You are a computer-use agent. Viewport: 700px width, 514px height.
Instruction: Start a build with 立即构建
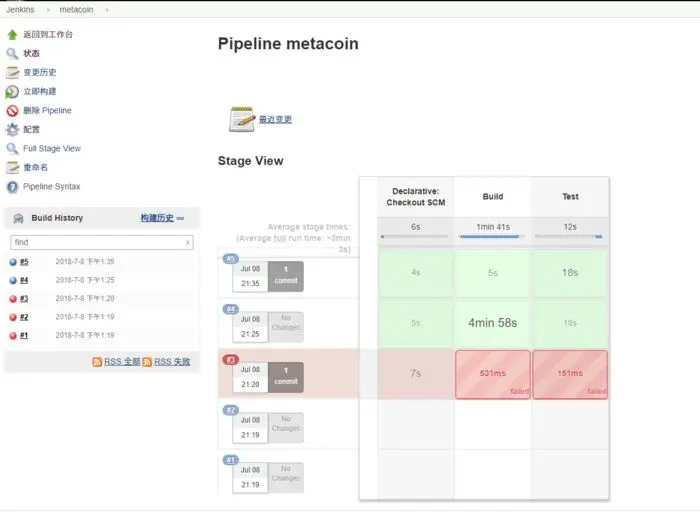click(x=40, y=92)
